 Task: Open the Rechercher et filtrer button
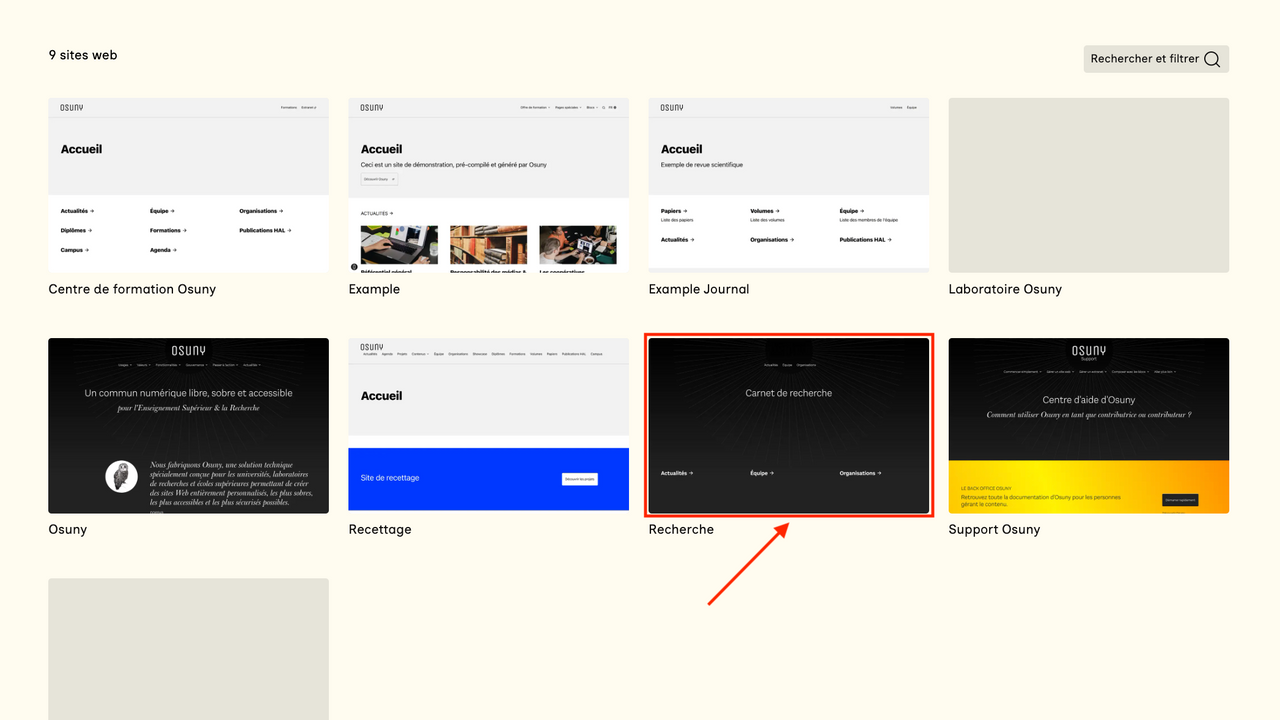1155,59
